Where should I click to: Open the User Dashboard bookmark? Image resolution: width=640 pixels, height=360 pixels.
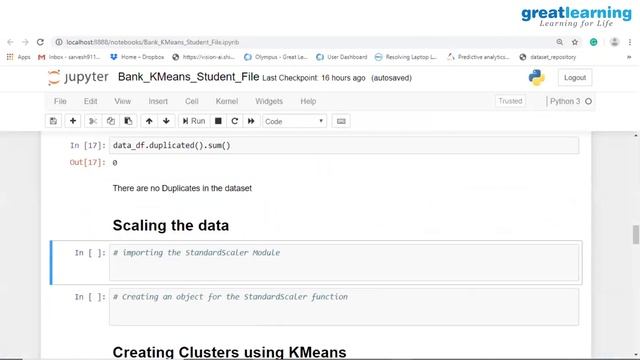coord(342,57)
